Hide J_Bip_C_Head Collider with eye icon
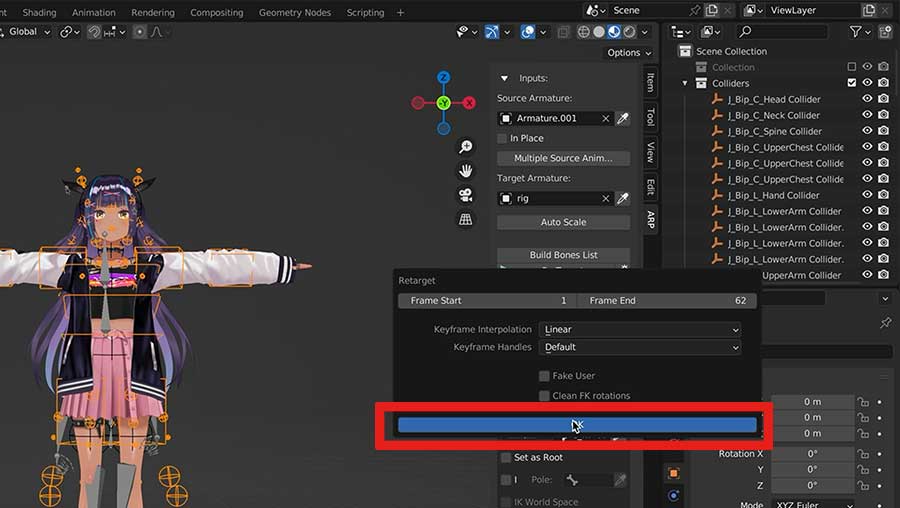The width and height of the screenshot is (900, 508). pyautogui.click(x=867, y=99)
